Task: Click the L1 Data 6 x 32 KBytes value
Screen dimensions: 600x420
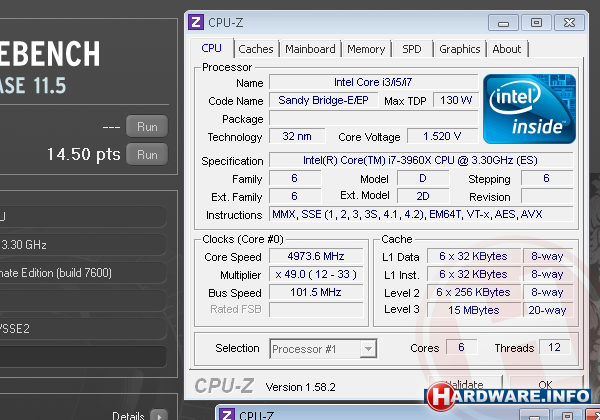Action: (x=474, y=256)
